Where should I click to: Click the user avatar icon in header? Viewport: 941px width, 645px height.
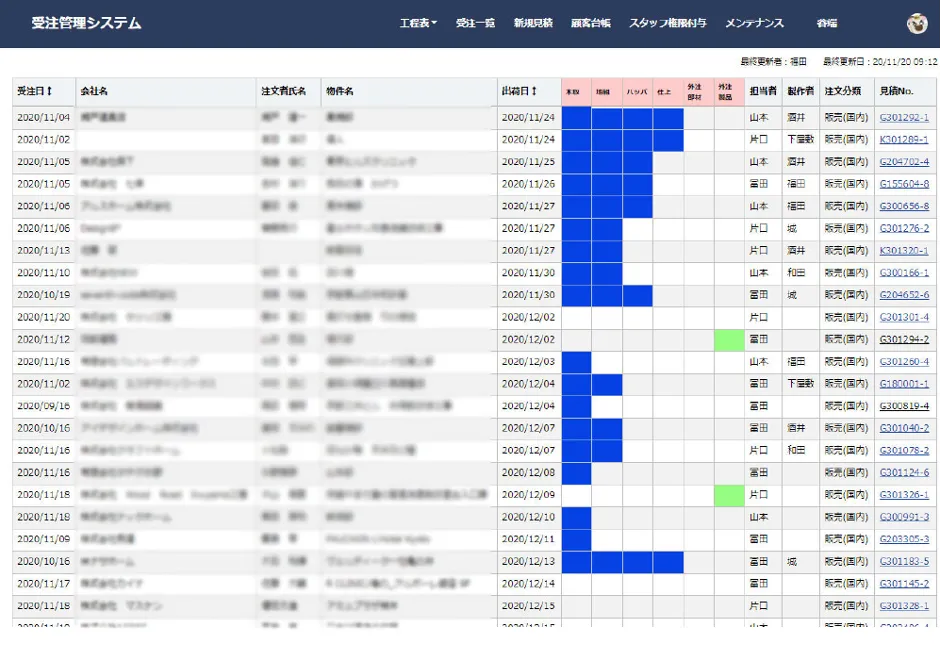click(x=916, y=23)
